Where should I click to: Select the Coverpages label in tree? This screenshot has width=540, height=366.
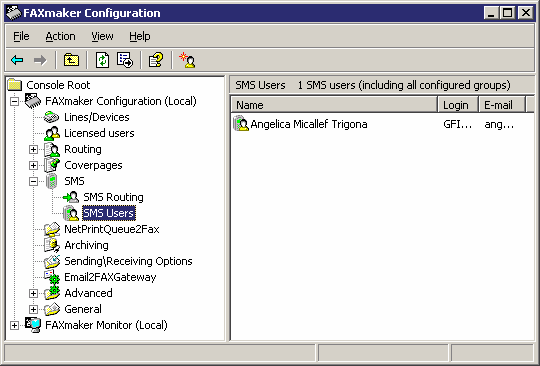(x=93, y=165)
